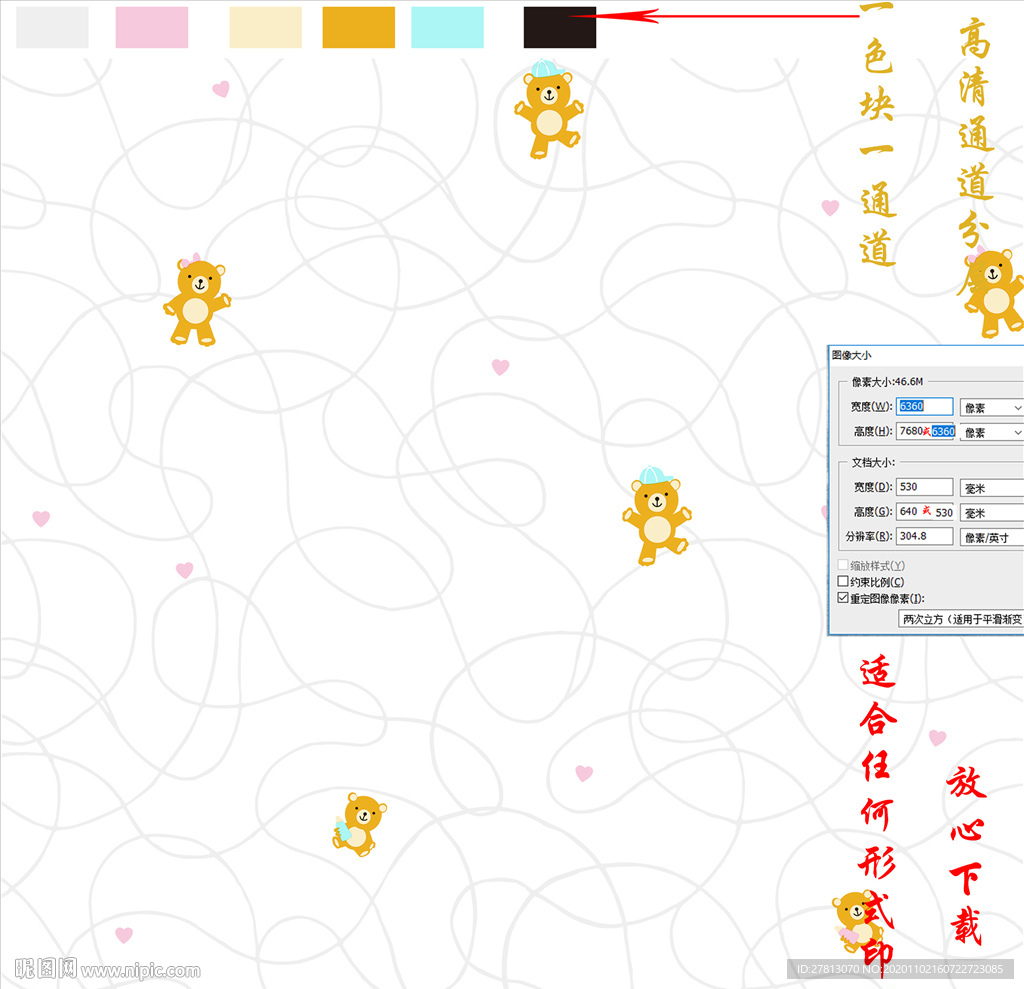Viewport: 1024px width, 989px height.
Task: Pick the cream color swatch
Action: tap(265, 27)
